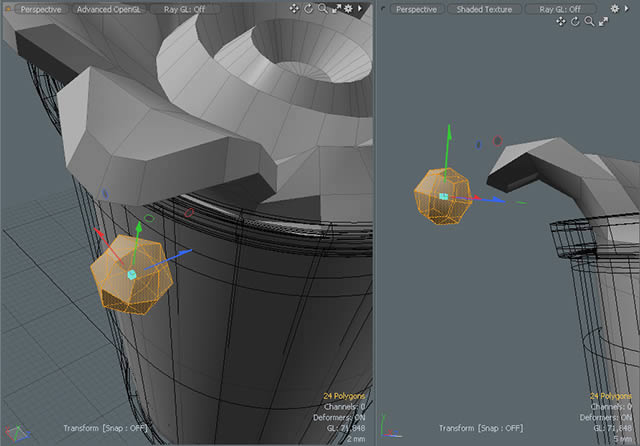This screenshot has width=640, height=446.
Task: Click the cyan transform gizmo center in left viewport
Action: point(131,274)
